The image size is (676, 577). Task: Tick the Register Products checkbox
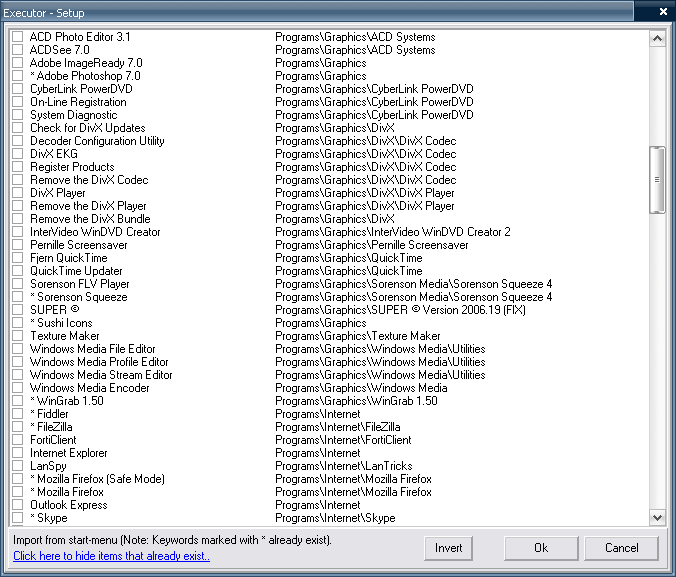point(18,166)
